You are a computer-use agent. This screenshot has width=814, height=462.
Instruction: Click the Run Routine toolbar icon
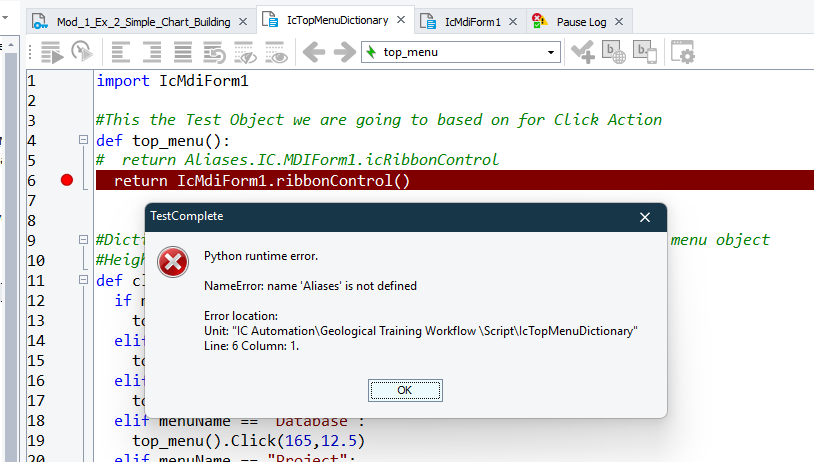coord(52,52)
